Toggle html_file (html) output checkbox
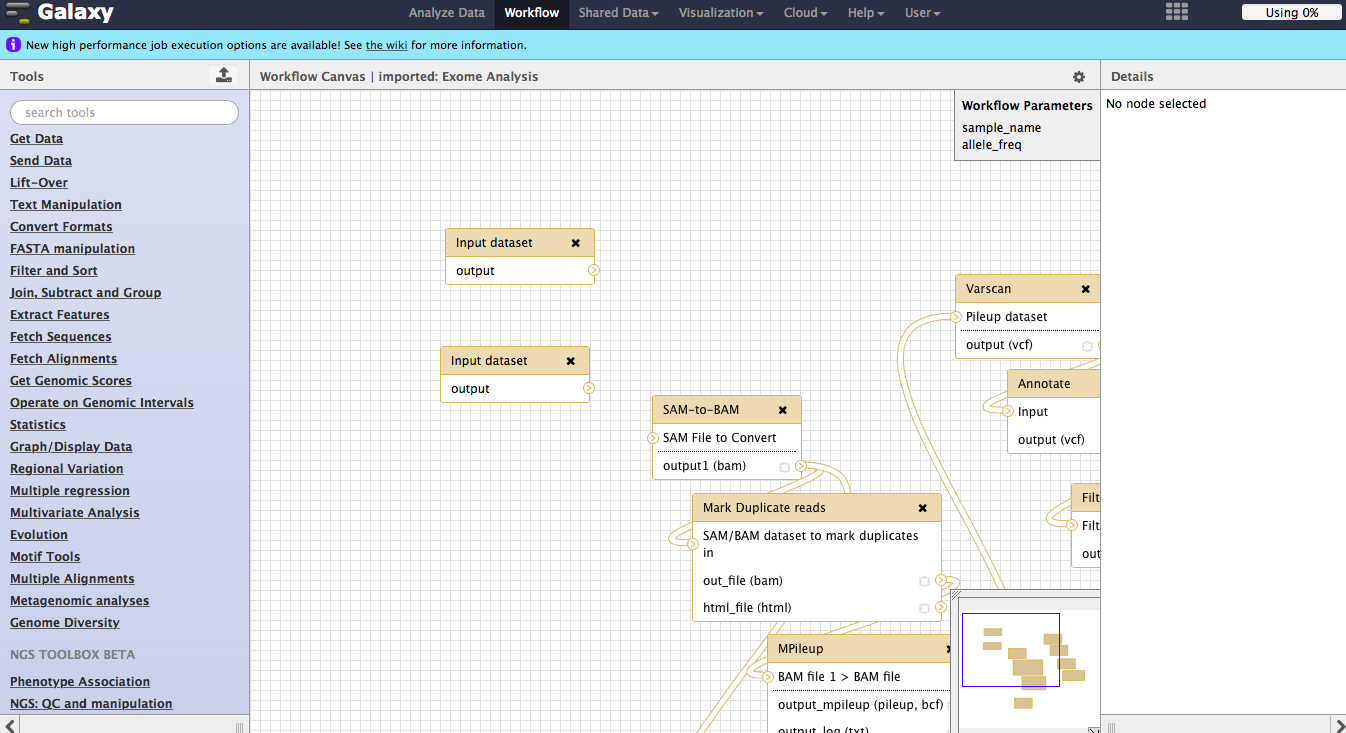Screen dimensions: 1346x733 [924, 608]
